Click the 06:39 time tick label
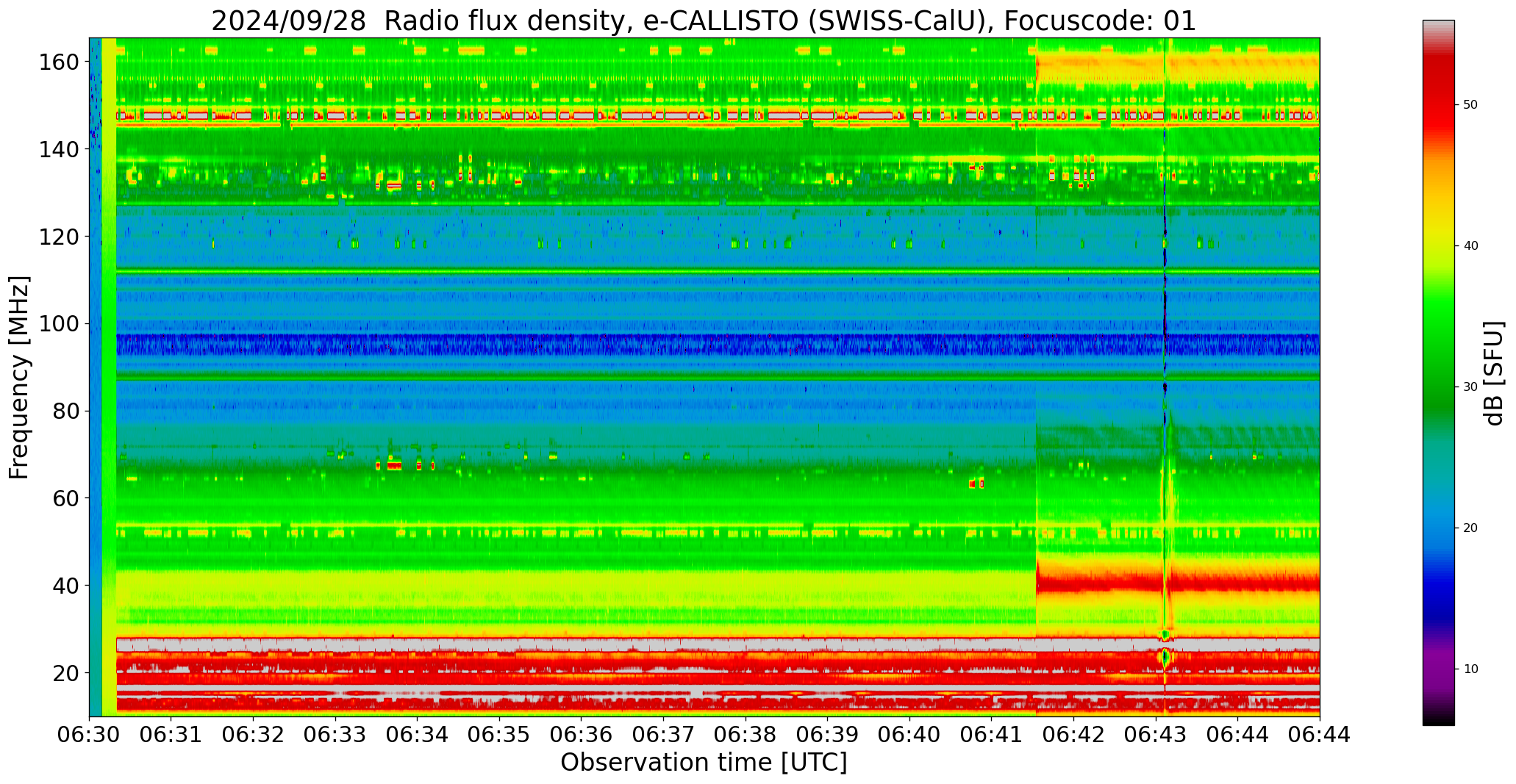The width and height of the screenshot is (1516, 784). (828, 734)
